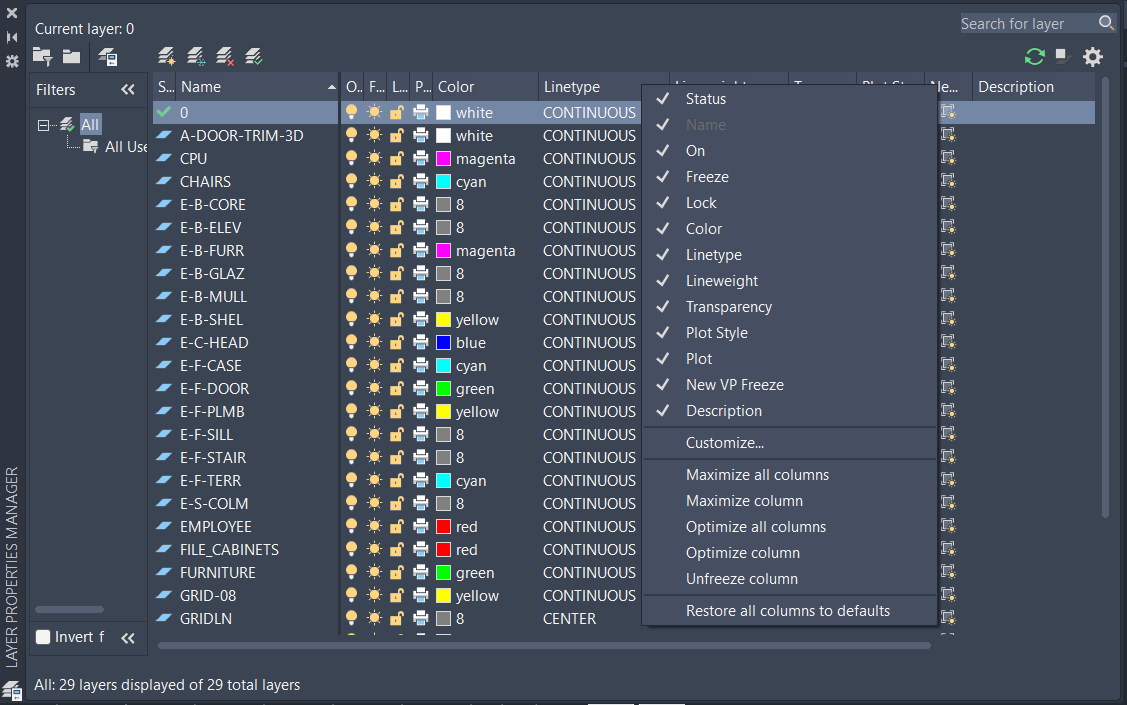Click the palette auto-hide icon
The height and width of the screenshot is (705, 1127).
point(12,37)
